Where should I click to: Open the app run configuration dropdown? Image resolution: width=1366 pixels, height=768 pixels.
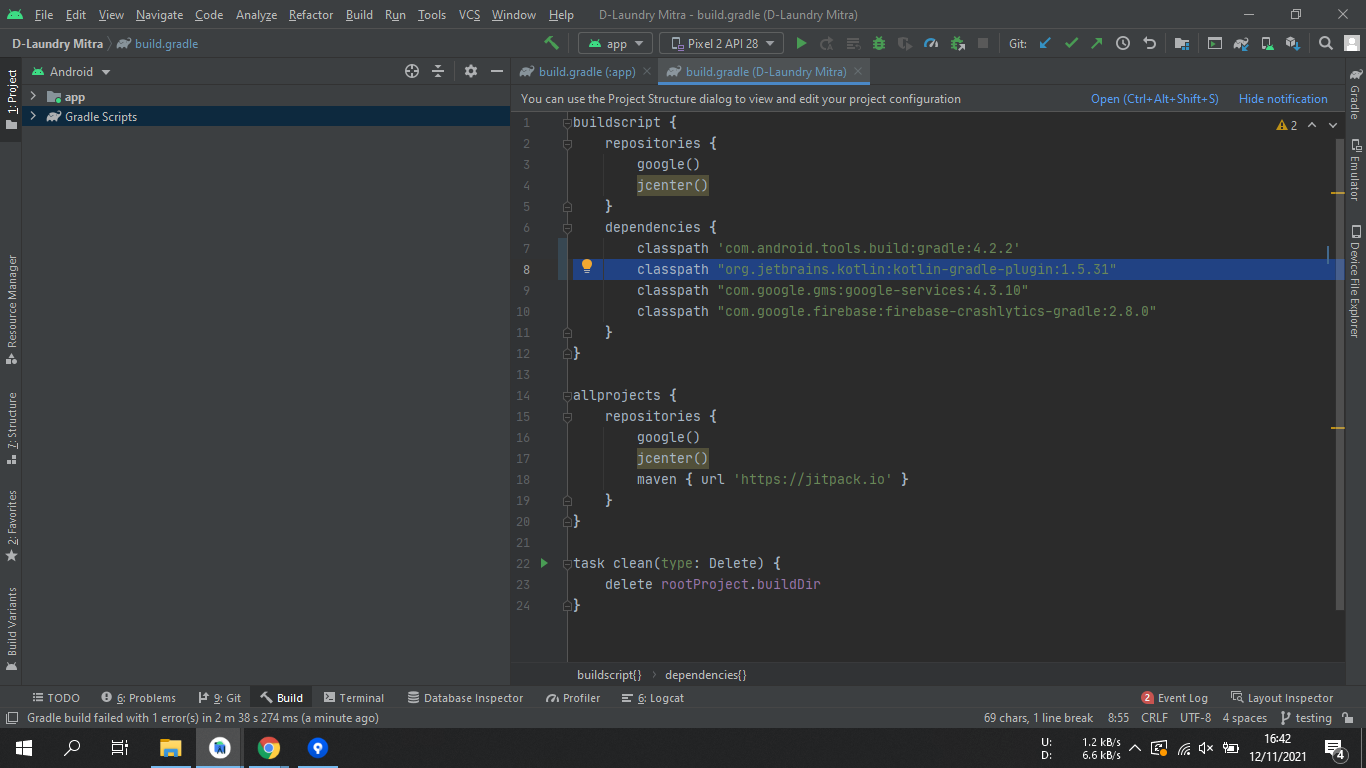click(616, 43)
